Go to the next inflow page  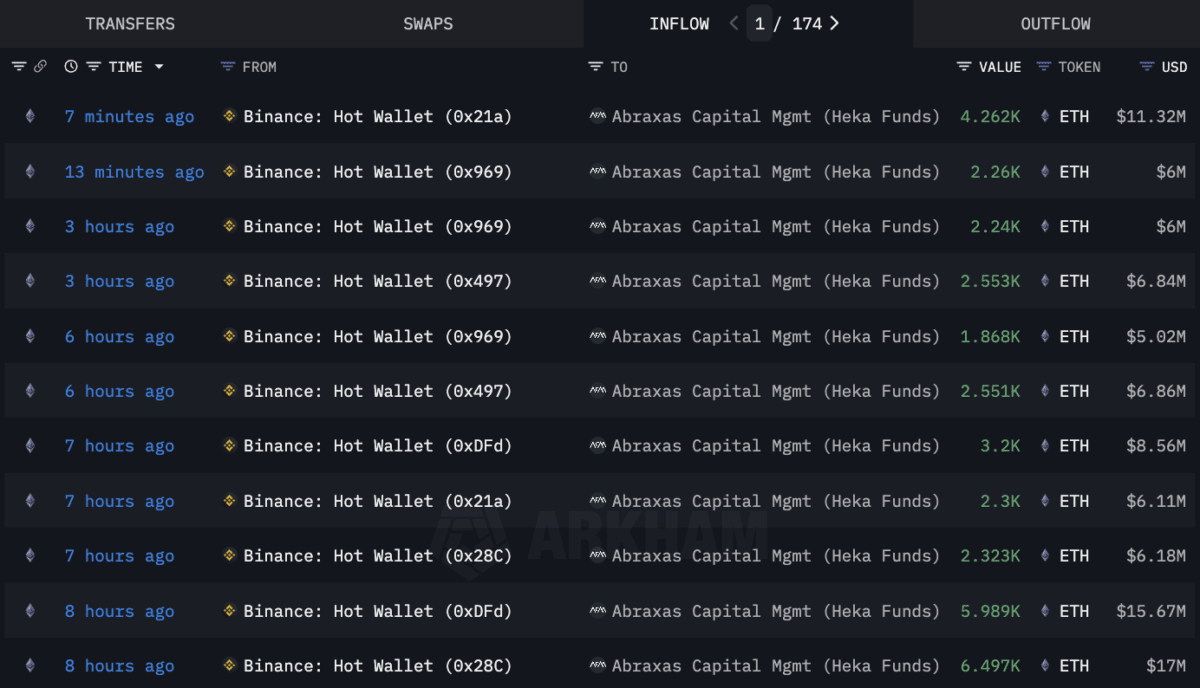coord(835,23)
